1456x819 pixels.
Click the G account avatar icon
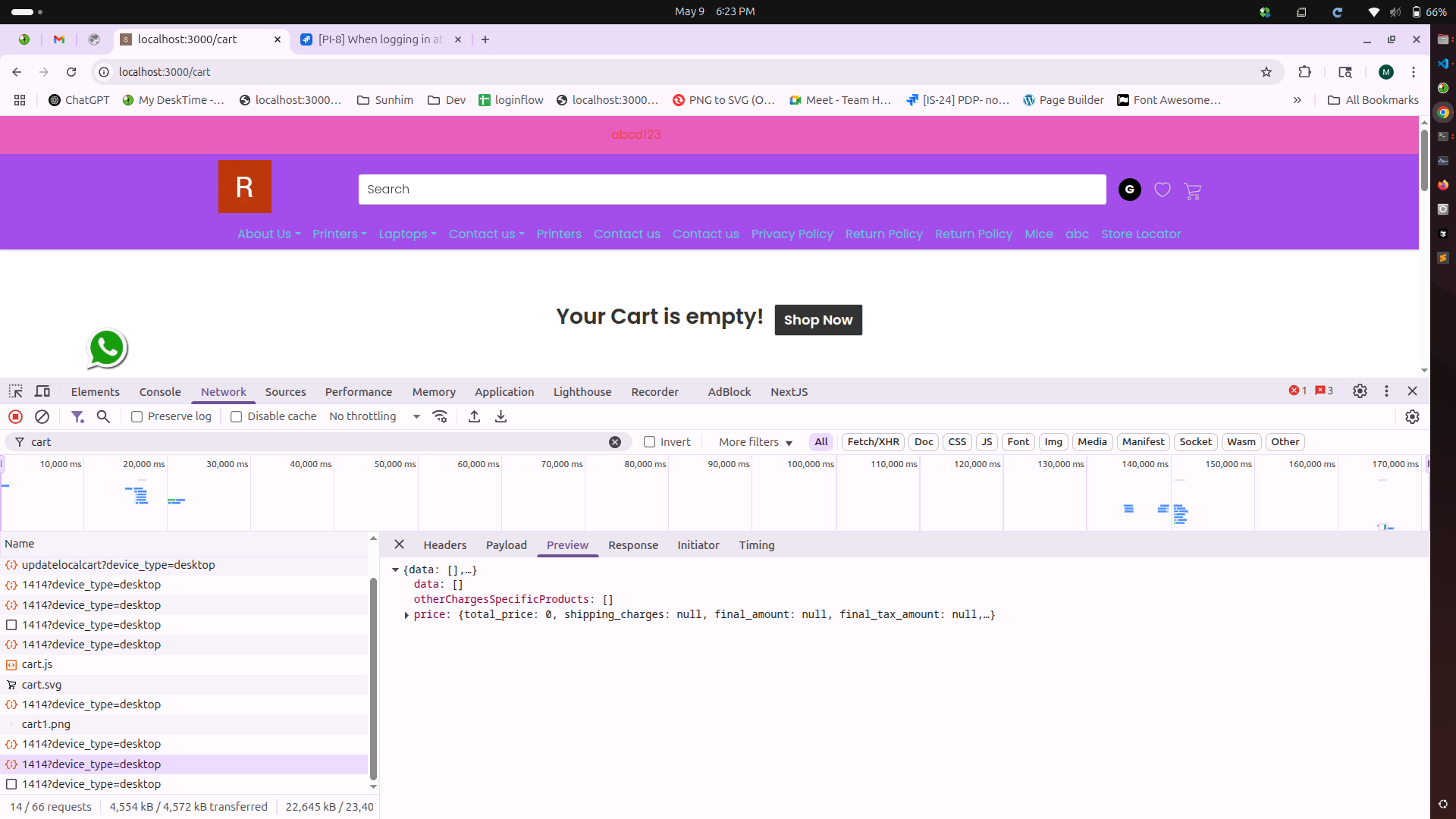(x=1130, y=190)
